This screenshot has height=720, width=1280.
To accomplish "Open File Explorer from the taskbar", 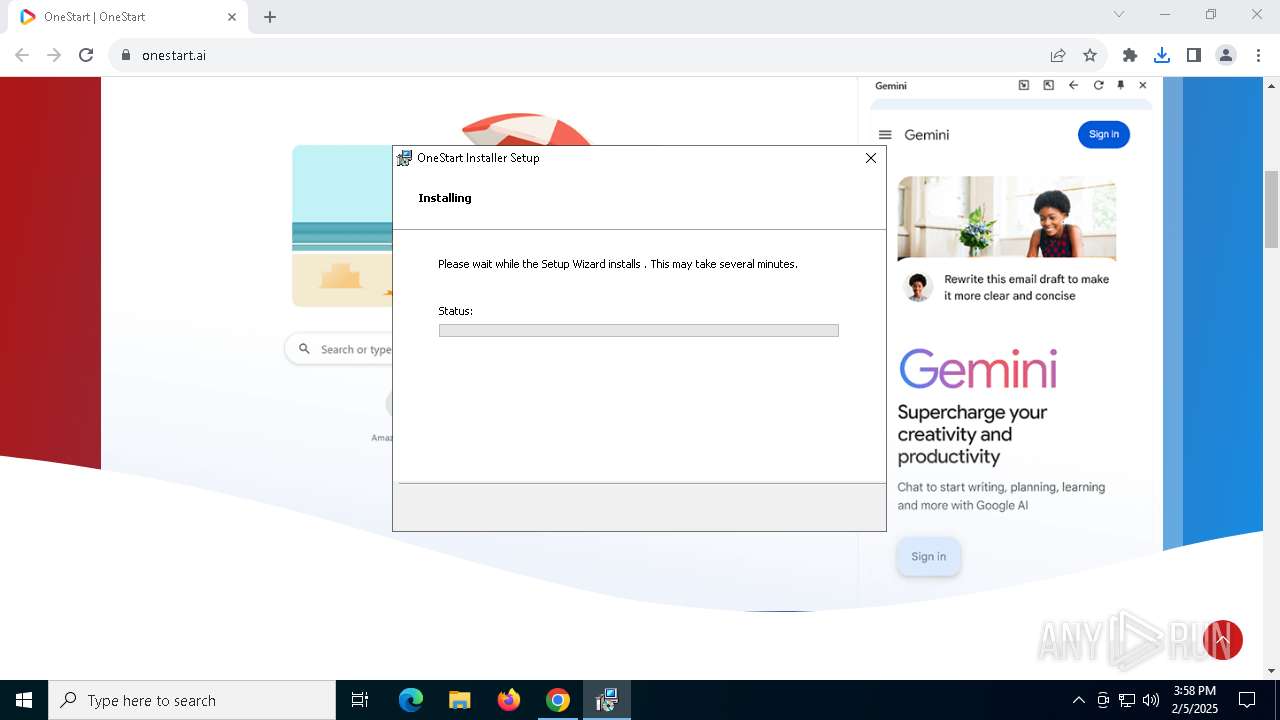I will pos(460,700).
